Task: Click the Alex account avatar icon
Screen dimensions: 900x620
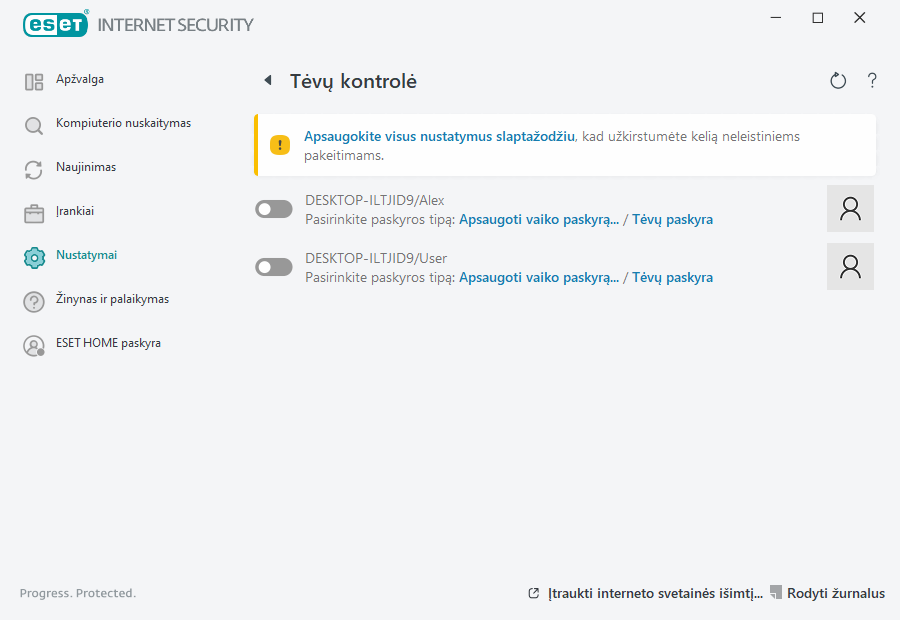Action: (x=850, y=208)
